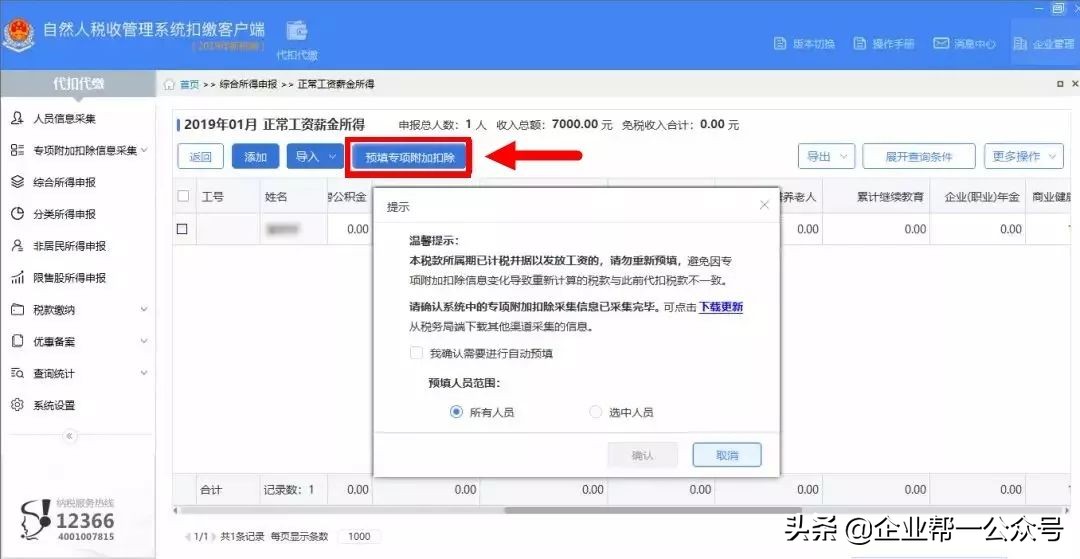
Task: Select the 代扣代缴 sidebar tab
Action: point(78,84)
